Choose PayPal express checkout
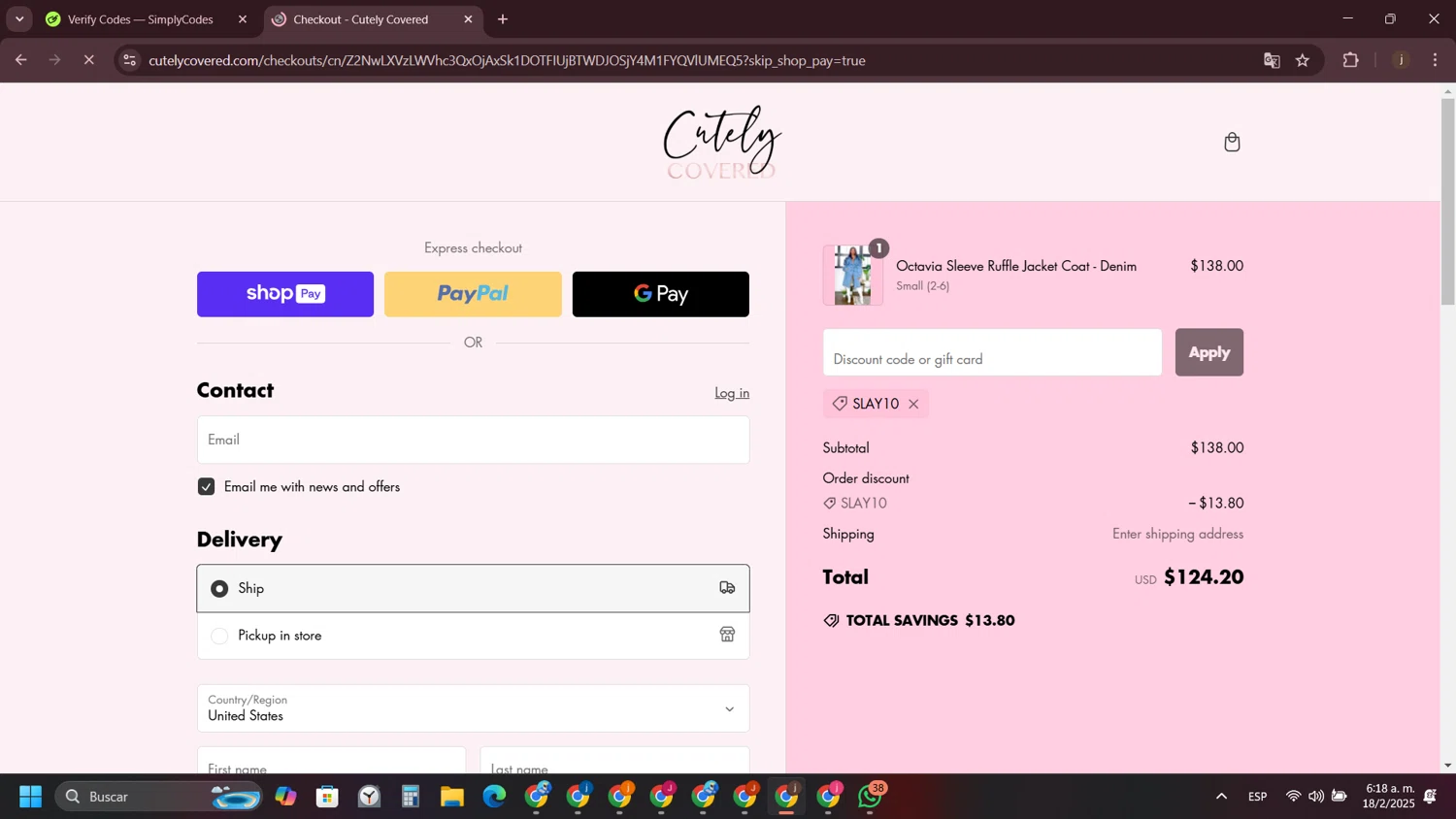 pyautogui.click(x=473, y=294)
